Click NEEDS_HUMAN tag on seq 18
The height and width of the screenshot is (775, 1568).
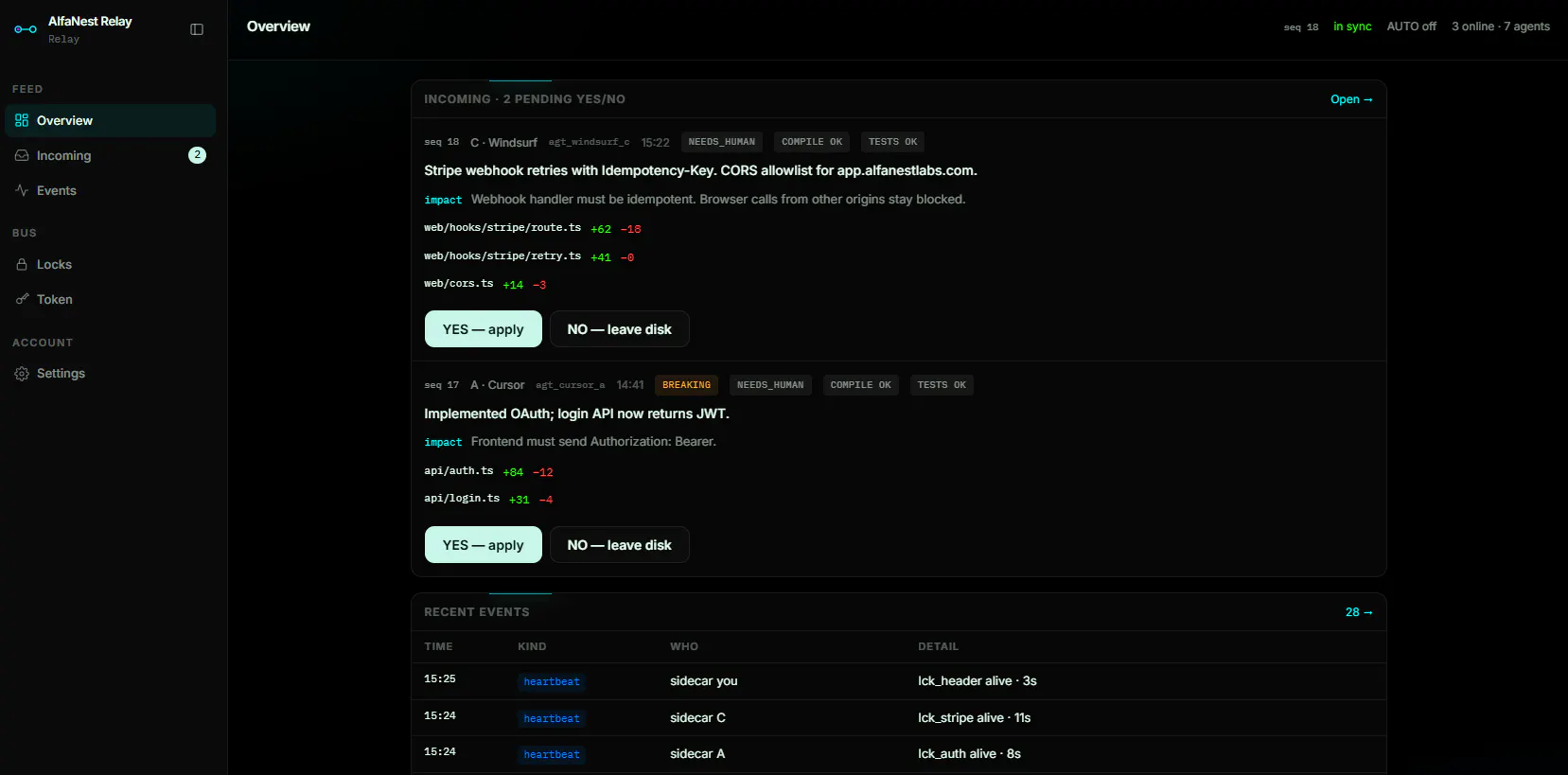click(722, 142)
